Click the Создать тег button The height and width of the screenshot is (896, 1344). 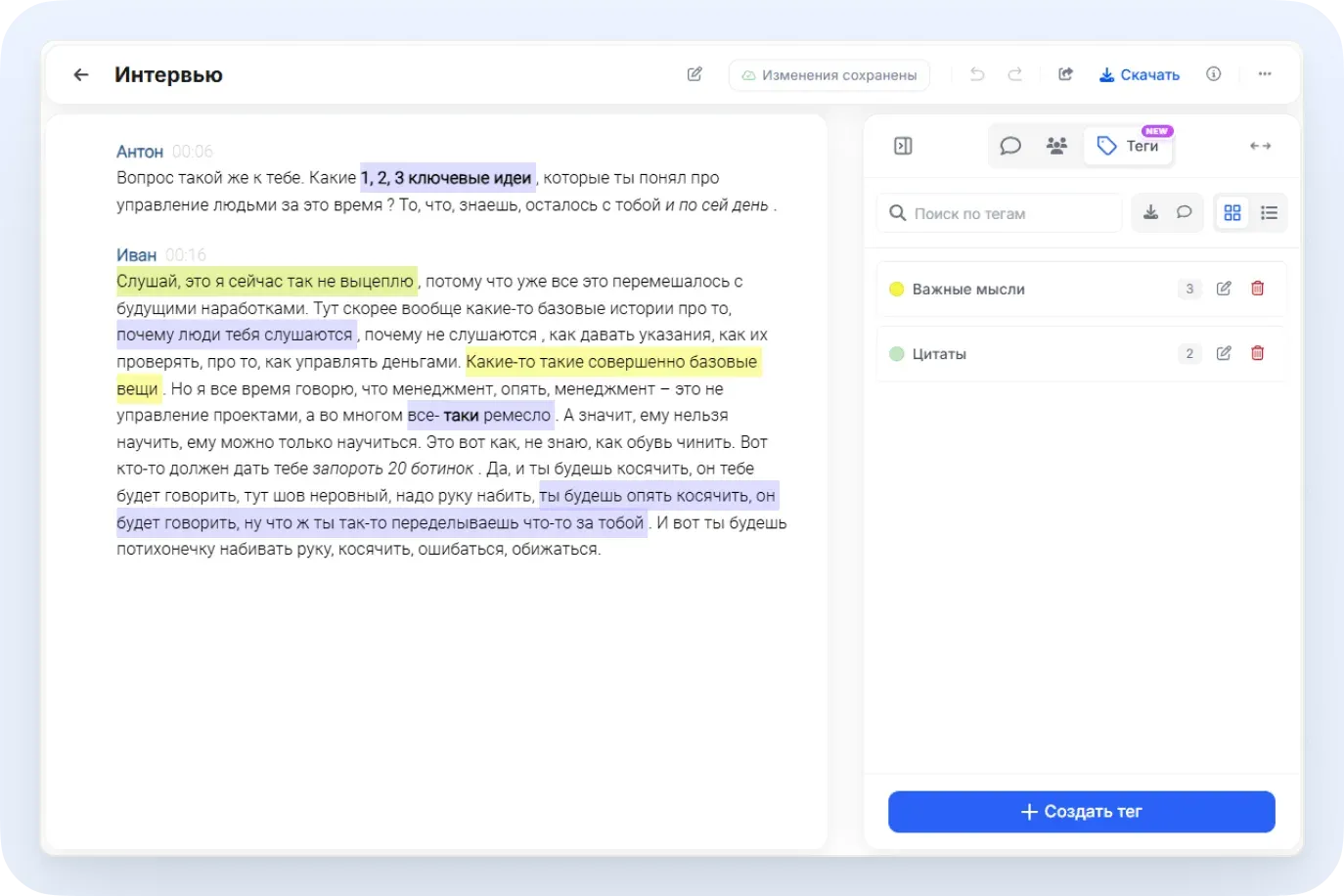(x=1082, y=812)
